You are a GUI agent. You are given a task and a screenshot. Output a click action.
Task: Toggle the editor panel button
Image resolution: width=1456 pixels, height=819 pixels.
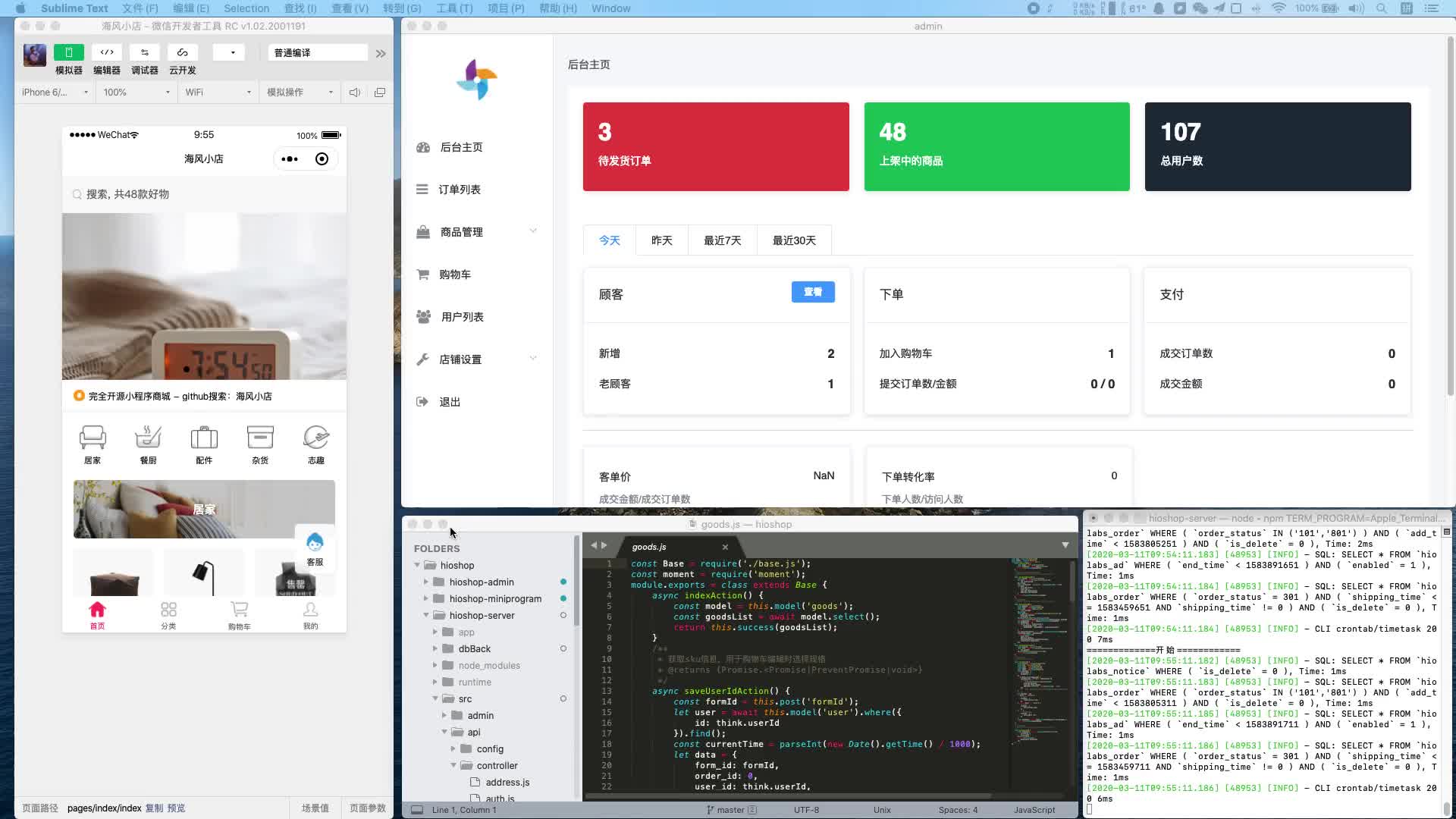(107, 52)
